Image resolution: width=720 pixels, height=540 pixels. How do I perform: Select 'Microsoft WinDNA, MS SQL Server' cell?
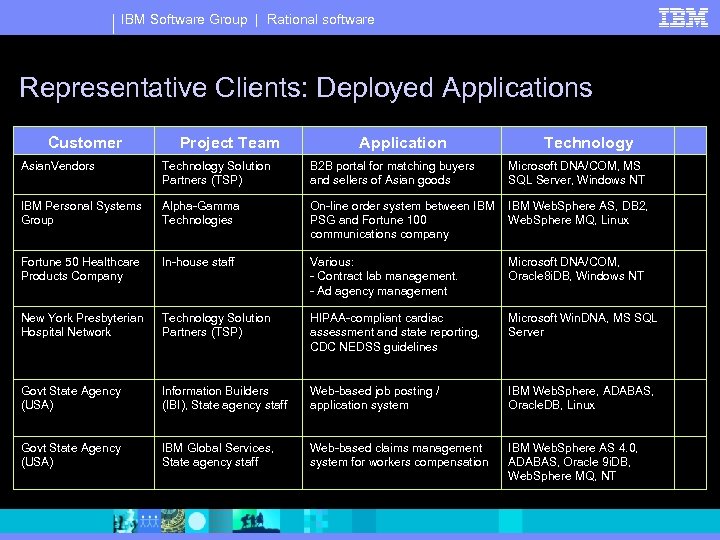coord(588,343)
